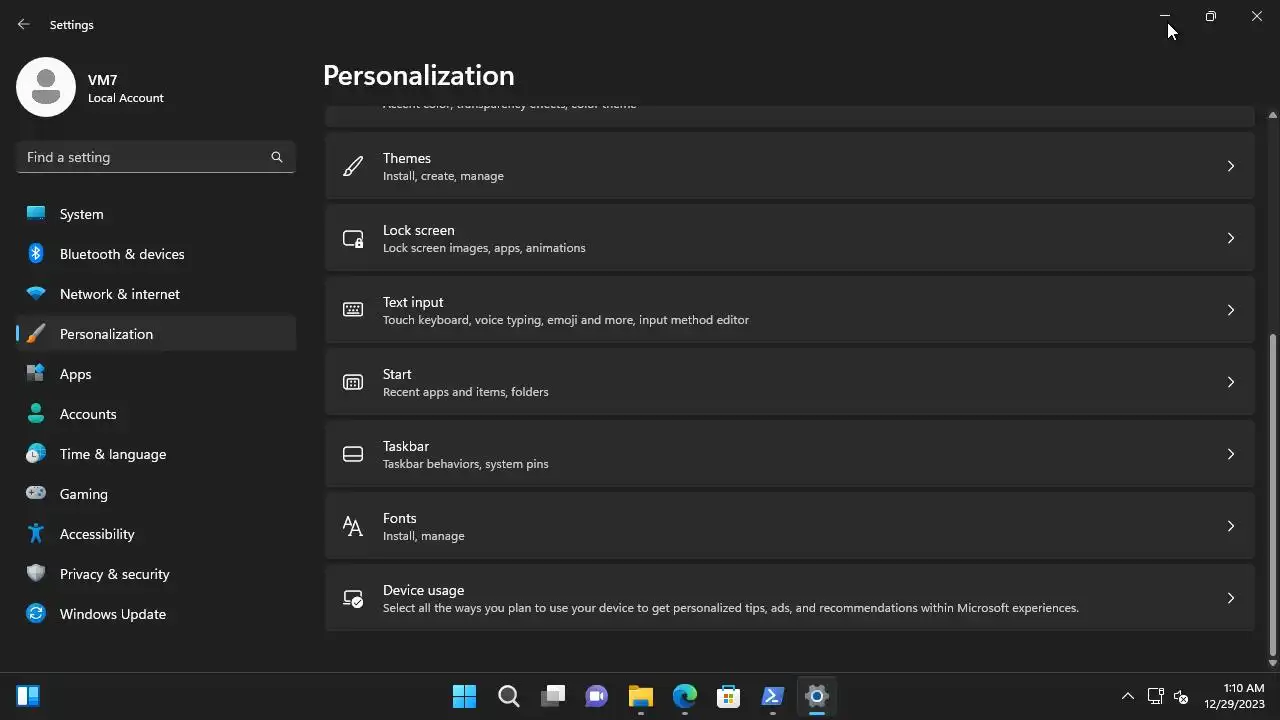Image resolution: width=1280 pixels, height=720 pixels.
Task: Open the Lock screen settings
Action: pos(789,238)
